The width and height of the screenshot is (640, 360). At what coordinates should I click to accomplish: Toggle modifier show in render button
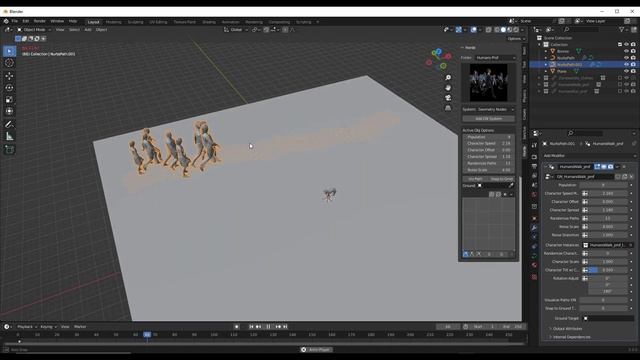(x=611, y=167)
